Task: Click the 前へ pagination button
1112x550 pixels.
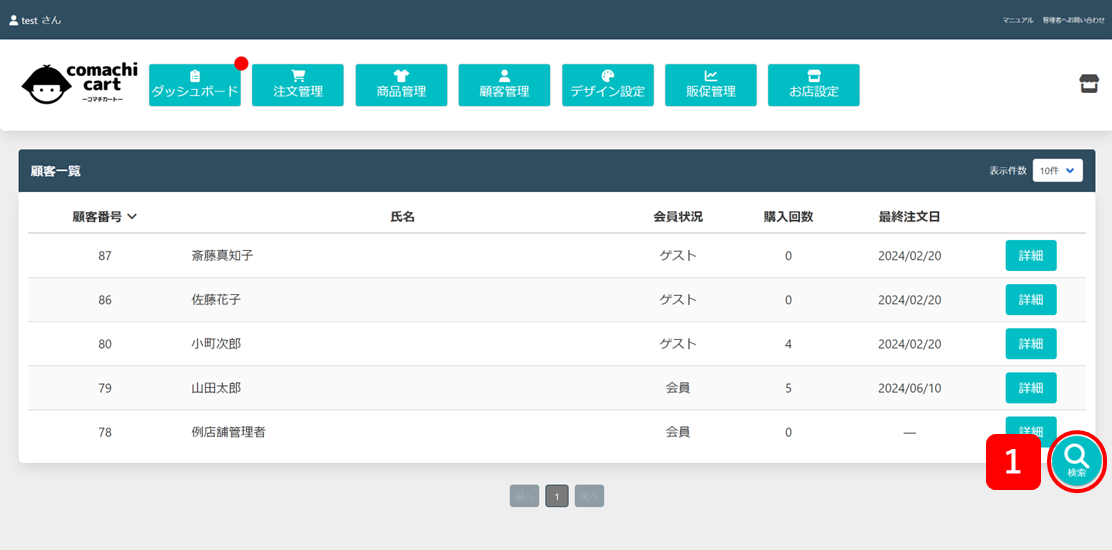Action: pos(524,496)
